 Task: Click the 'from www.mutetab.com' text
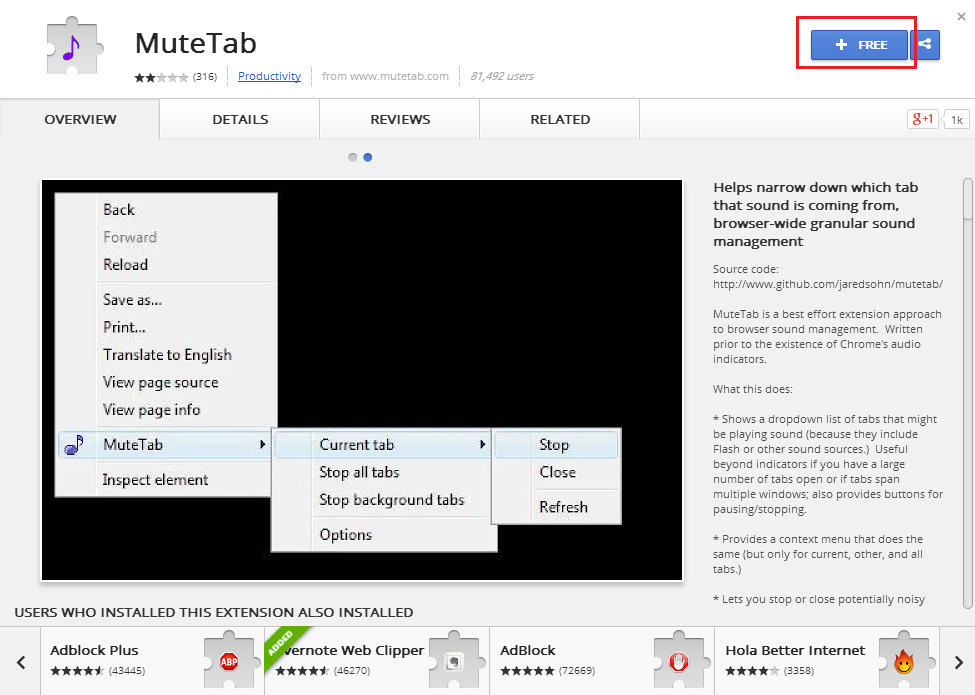(385, 76)
